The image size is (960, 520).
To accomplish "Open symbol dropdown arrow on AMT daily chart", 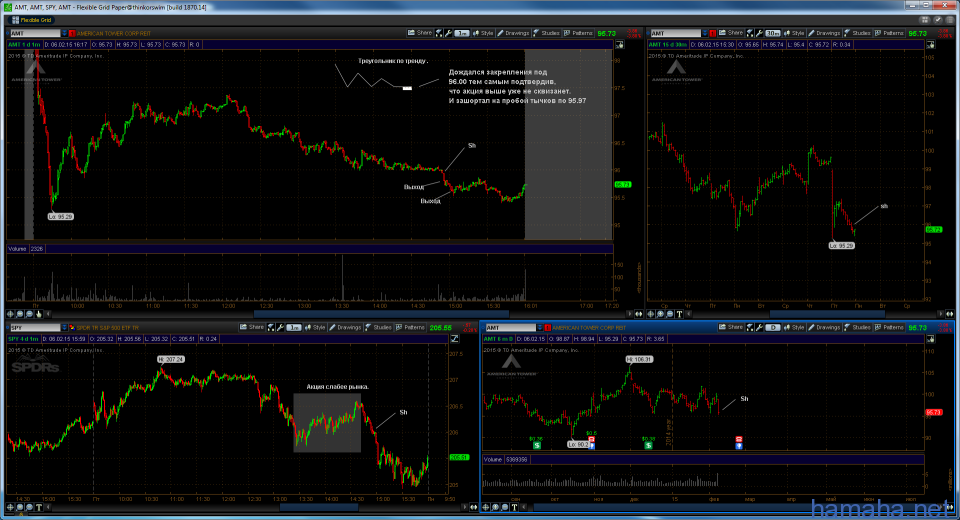I will coord(539,328).
